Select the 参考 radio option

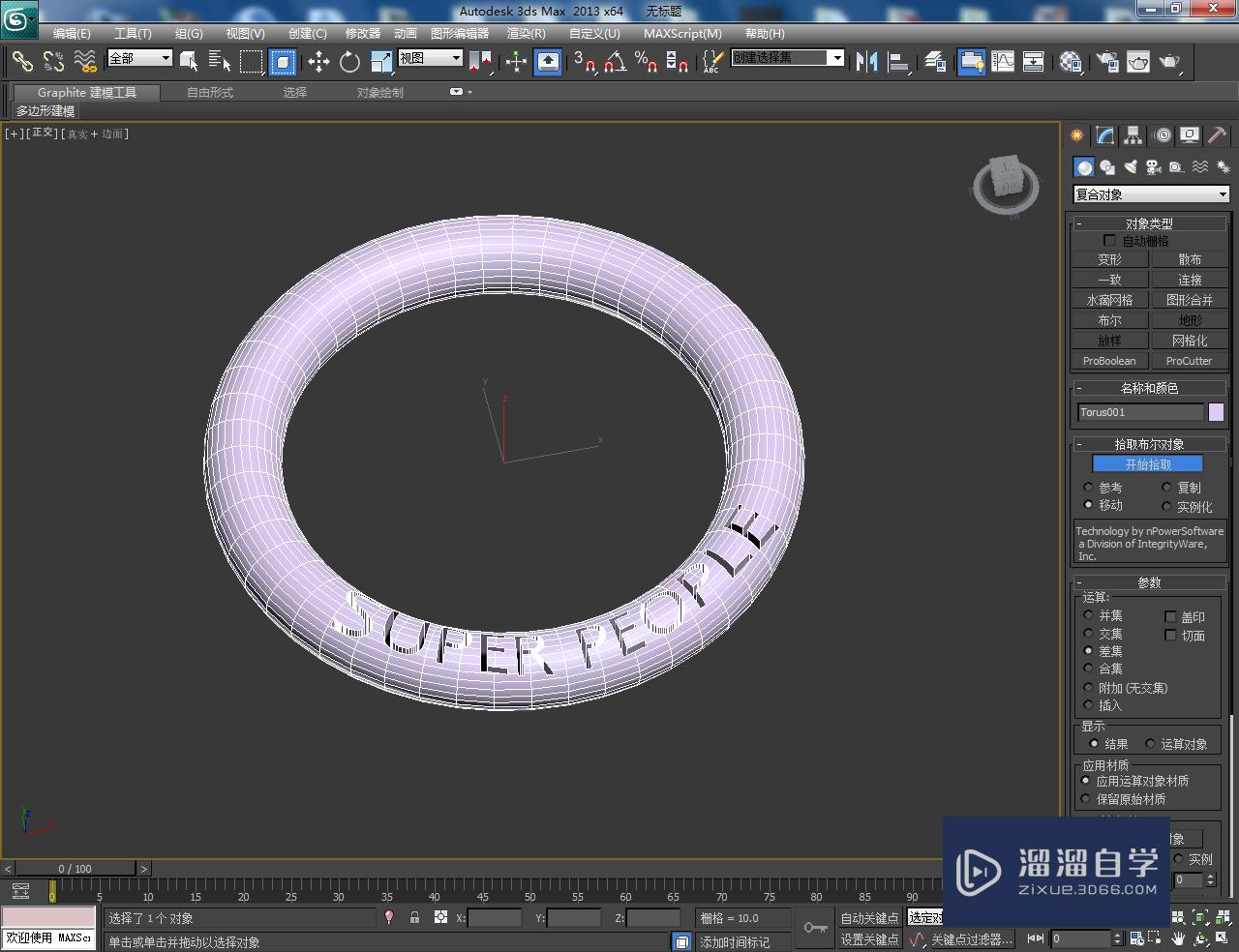coord(1088,488)
